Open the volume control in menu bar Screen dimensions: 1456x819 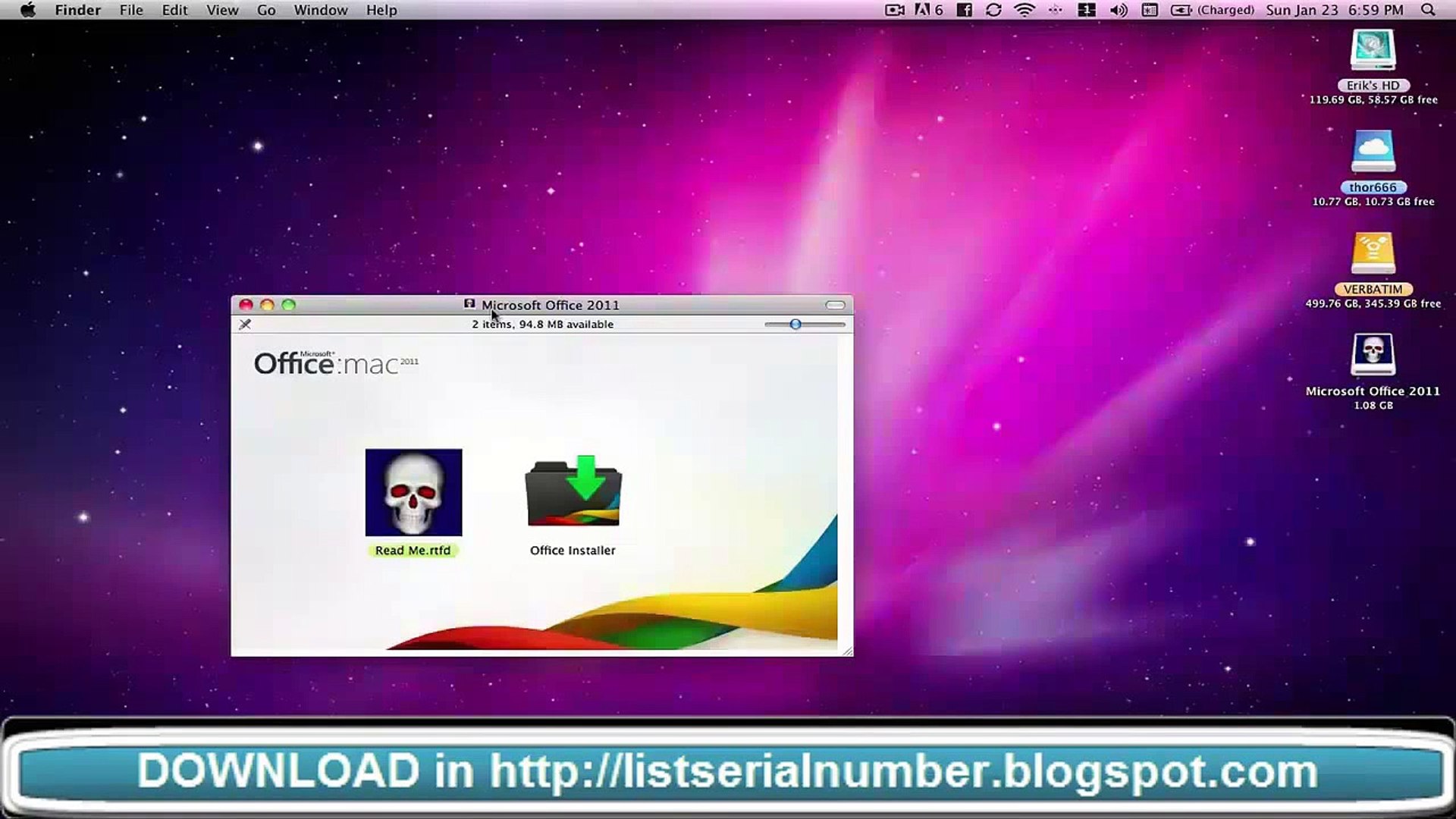(1119, 10)
